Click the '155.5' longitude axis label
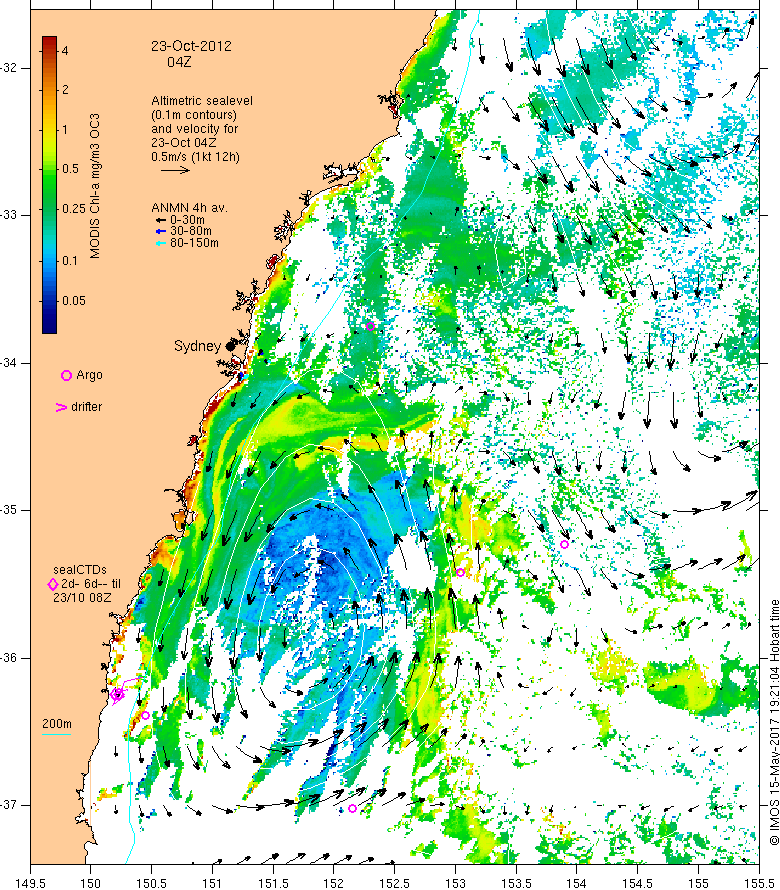This screenshot has height=890, width=780. coord(759,884)
